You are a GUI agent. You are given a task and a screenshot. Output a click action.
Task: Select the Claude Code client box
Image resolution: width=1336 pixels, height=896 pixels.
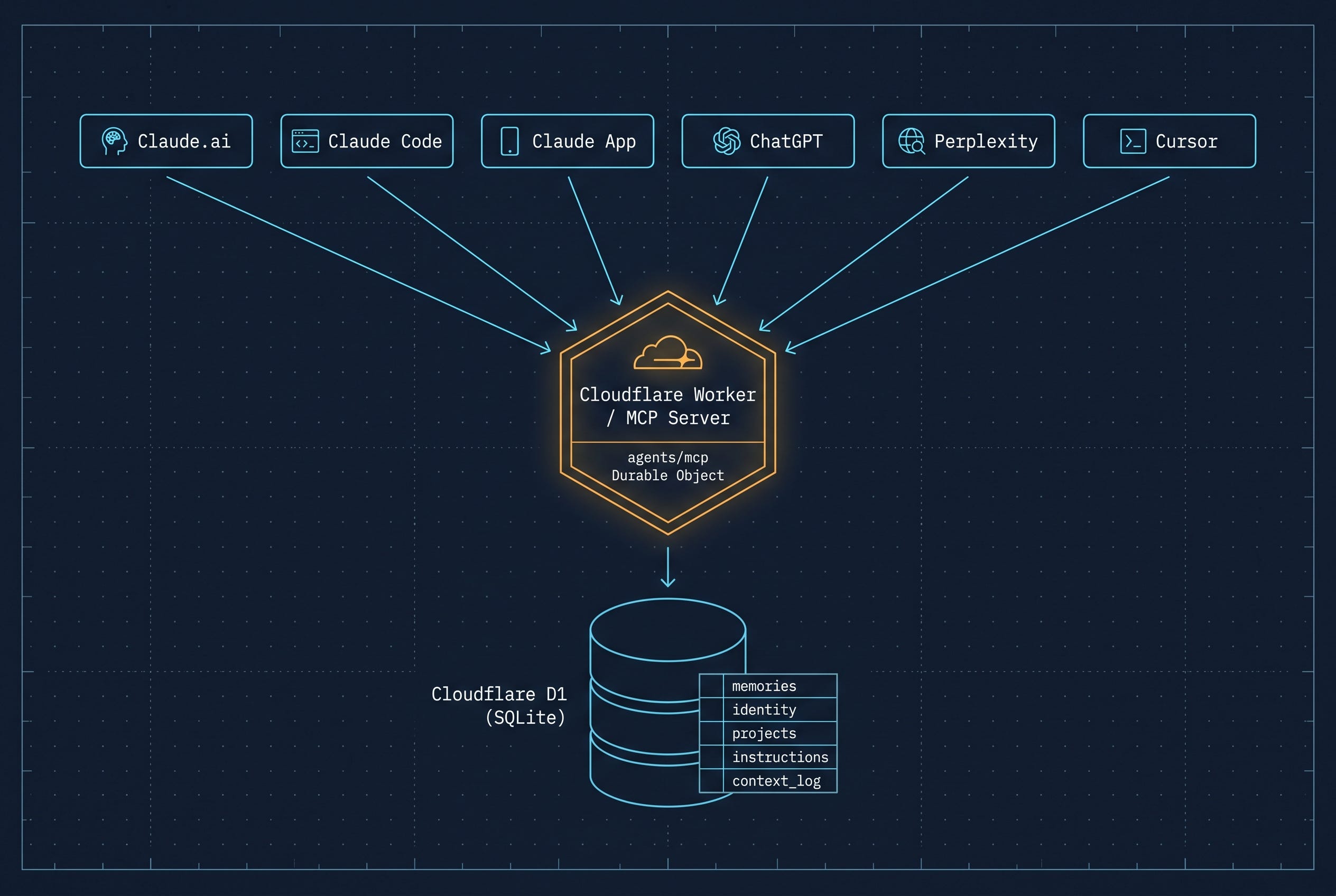click(367, 141)
